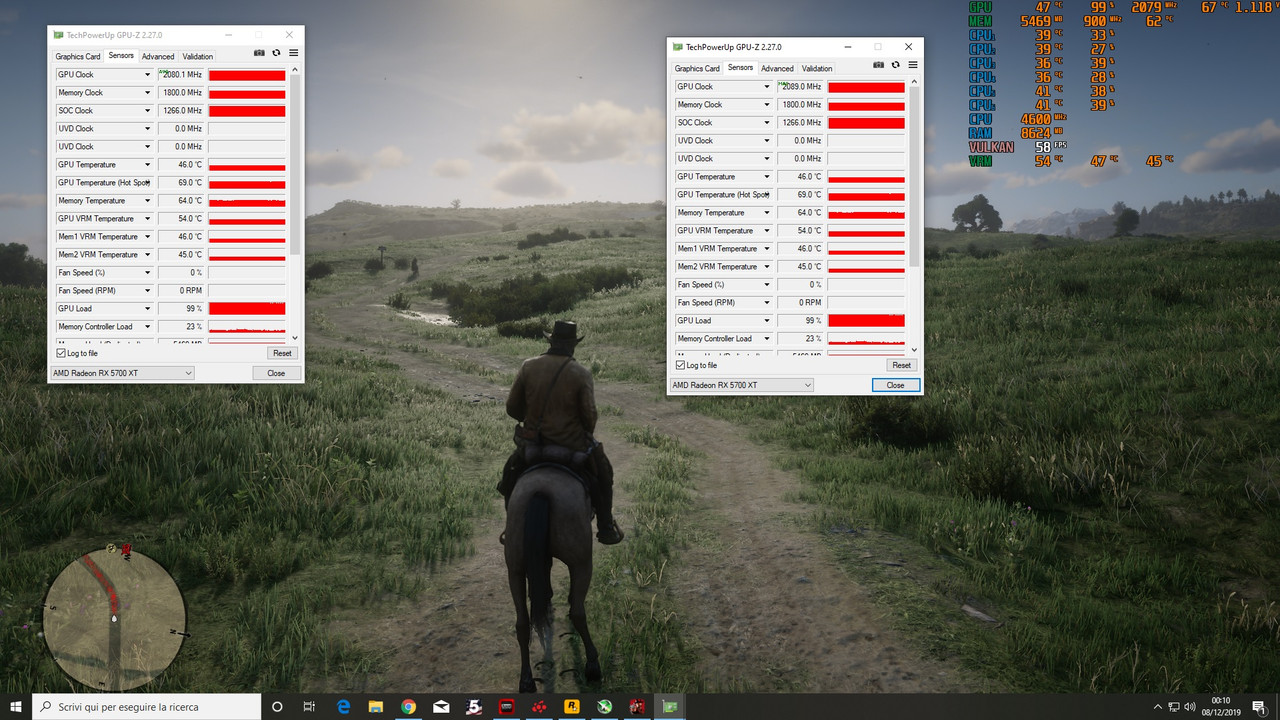Open Advanced tab in left GPU-Z window
The height and width of the screenshot is (720, 1280).
click(158, 57)
